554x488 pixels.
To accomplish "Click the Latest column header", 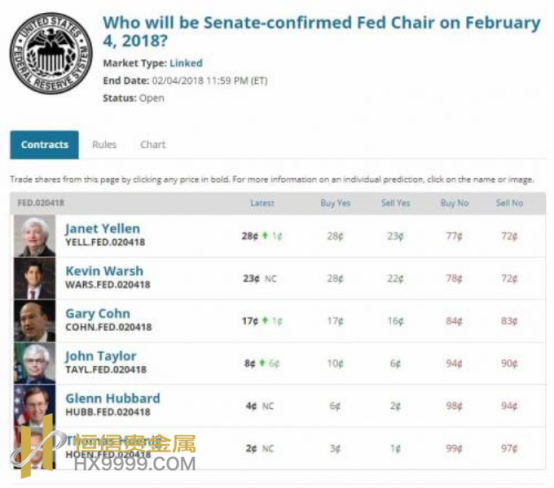I will pyautogui.click(x=262, y=203).
